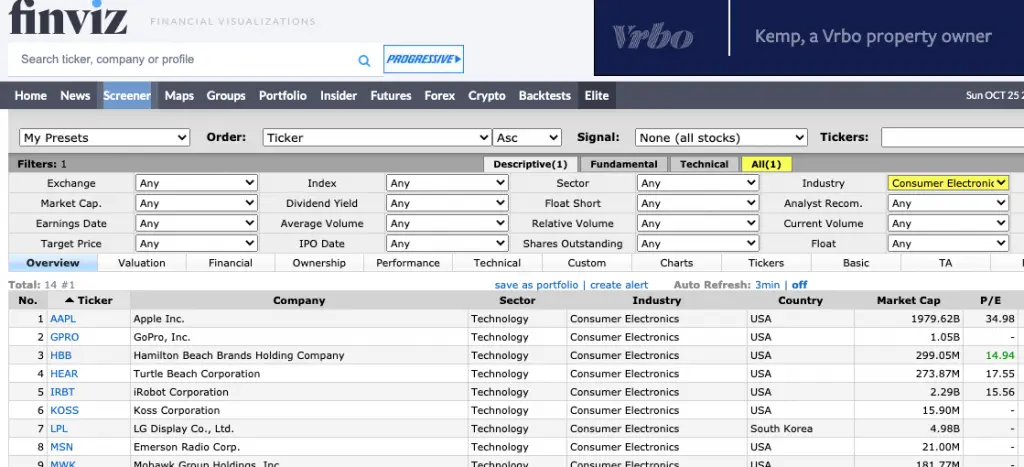This screenshot has width=1024, height=467.
Task: Open the Float filter dropdown
Action: tap(948, 244)
